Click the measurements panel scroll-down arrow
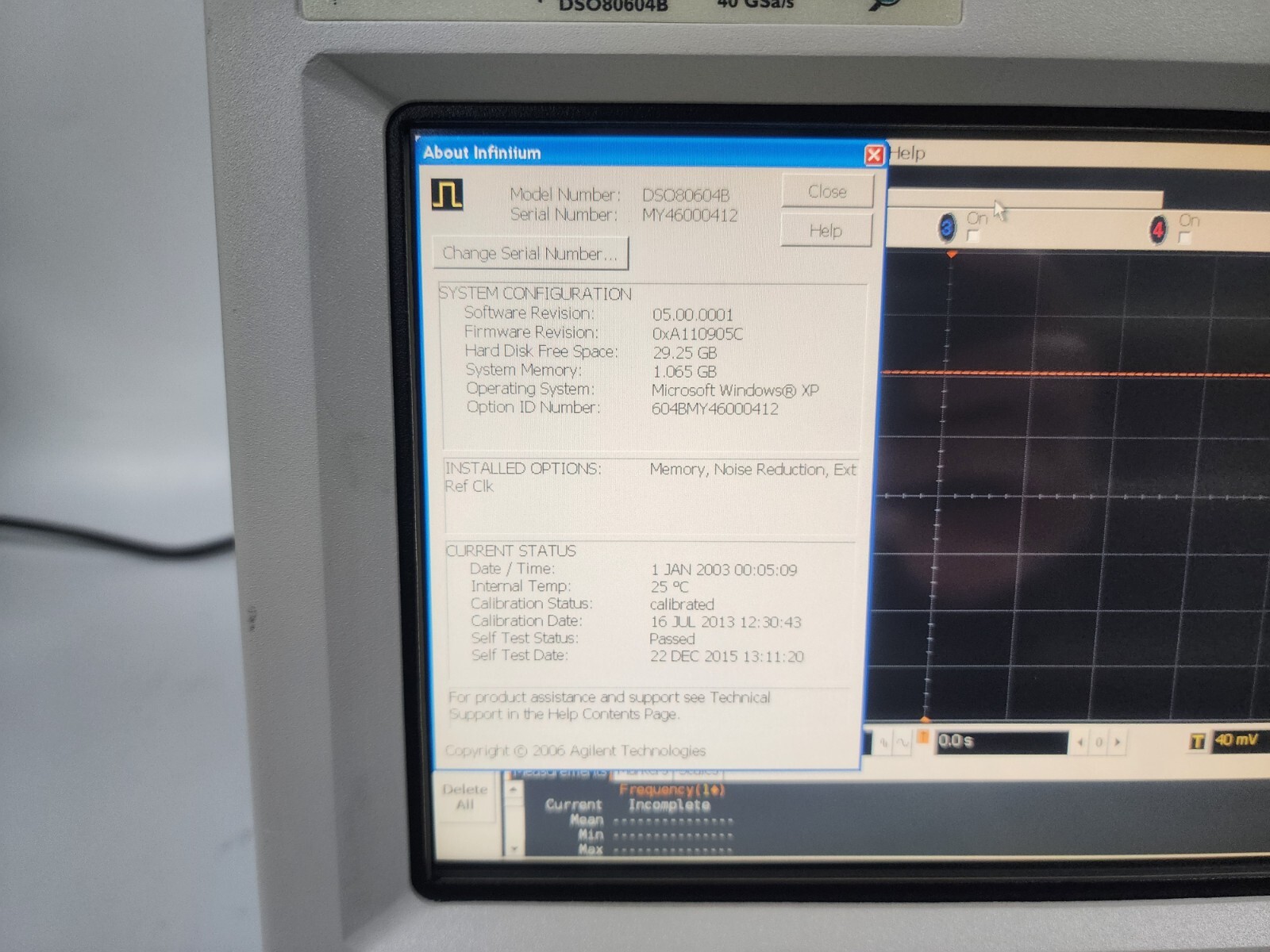 (x=514, y=848)
